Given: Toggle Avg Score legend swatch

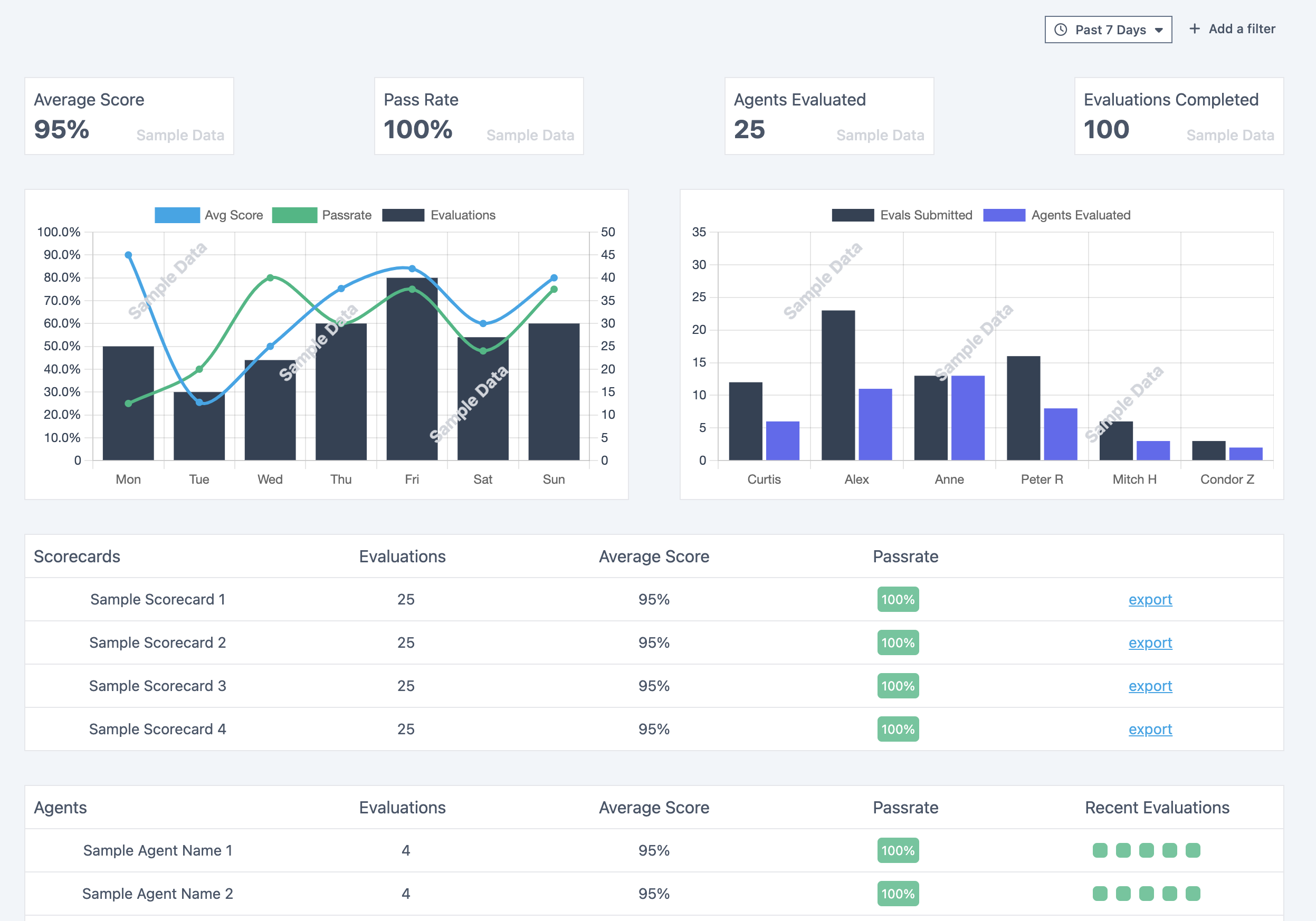Looking at the screenshot, I should (177, 215).
